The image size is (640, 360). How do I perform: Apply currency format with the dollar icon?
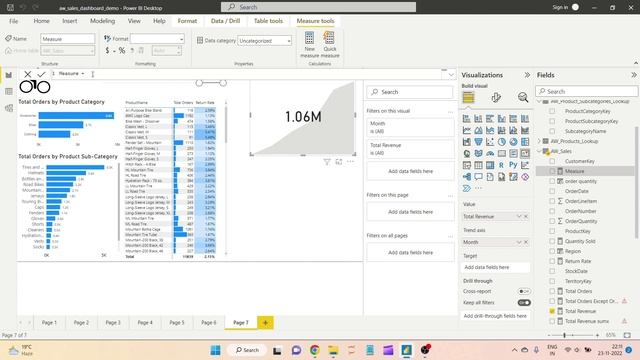coord(107,51)
